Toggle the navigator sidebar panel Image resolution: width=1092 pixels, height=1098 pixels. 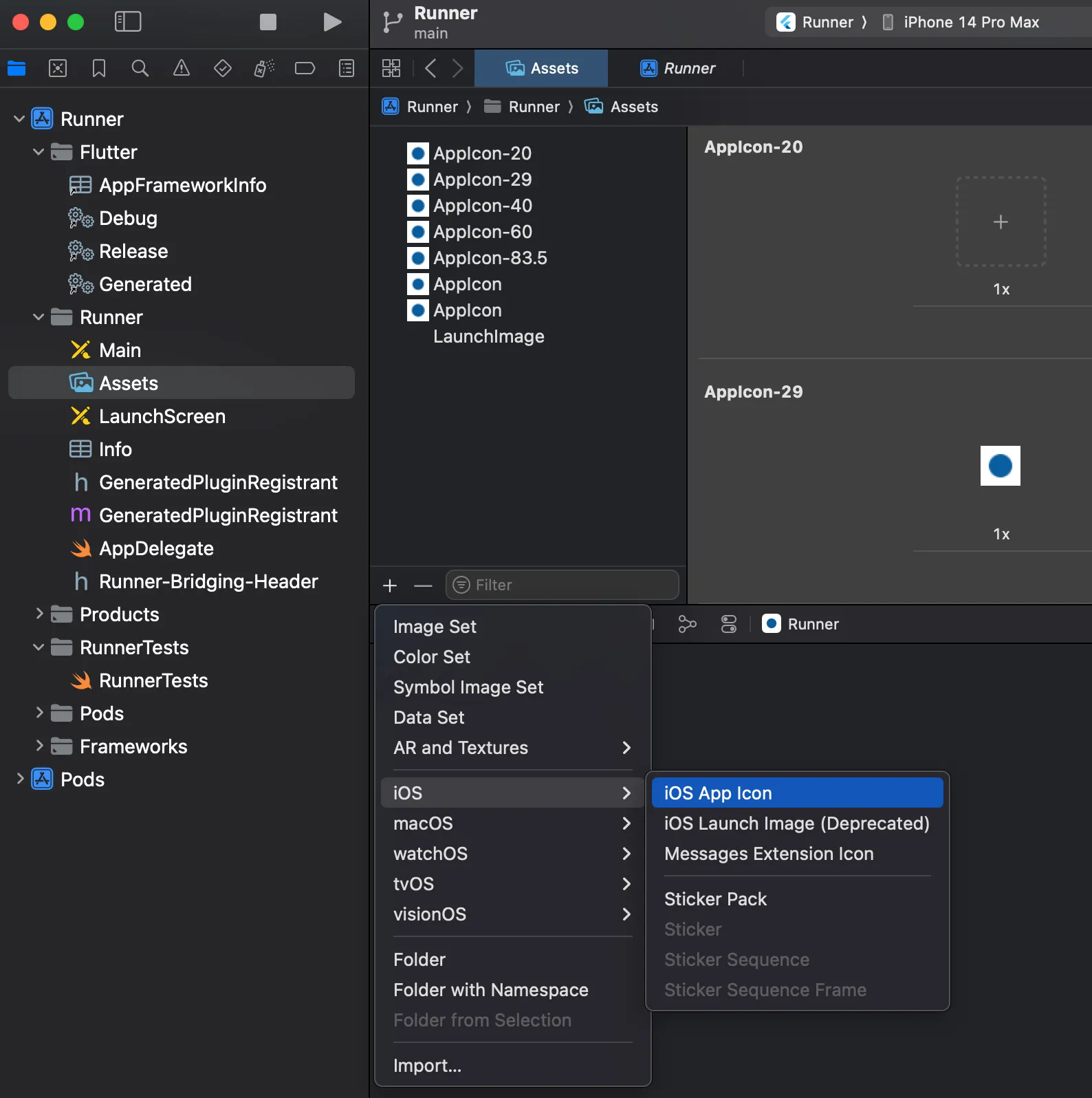pyautogui.click(x=128, y=22)
